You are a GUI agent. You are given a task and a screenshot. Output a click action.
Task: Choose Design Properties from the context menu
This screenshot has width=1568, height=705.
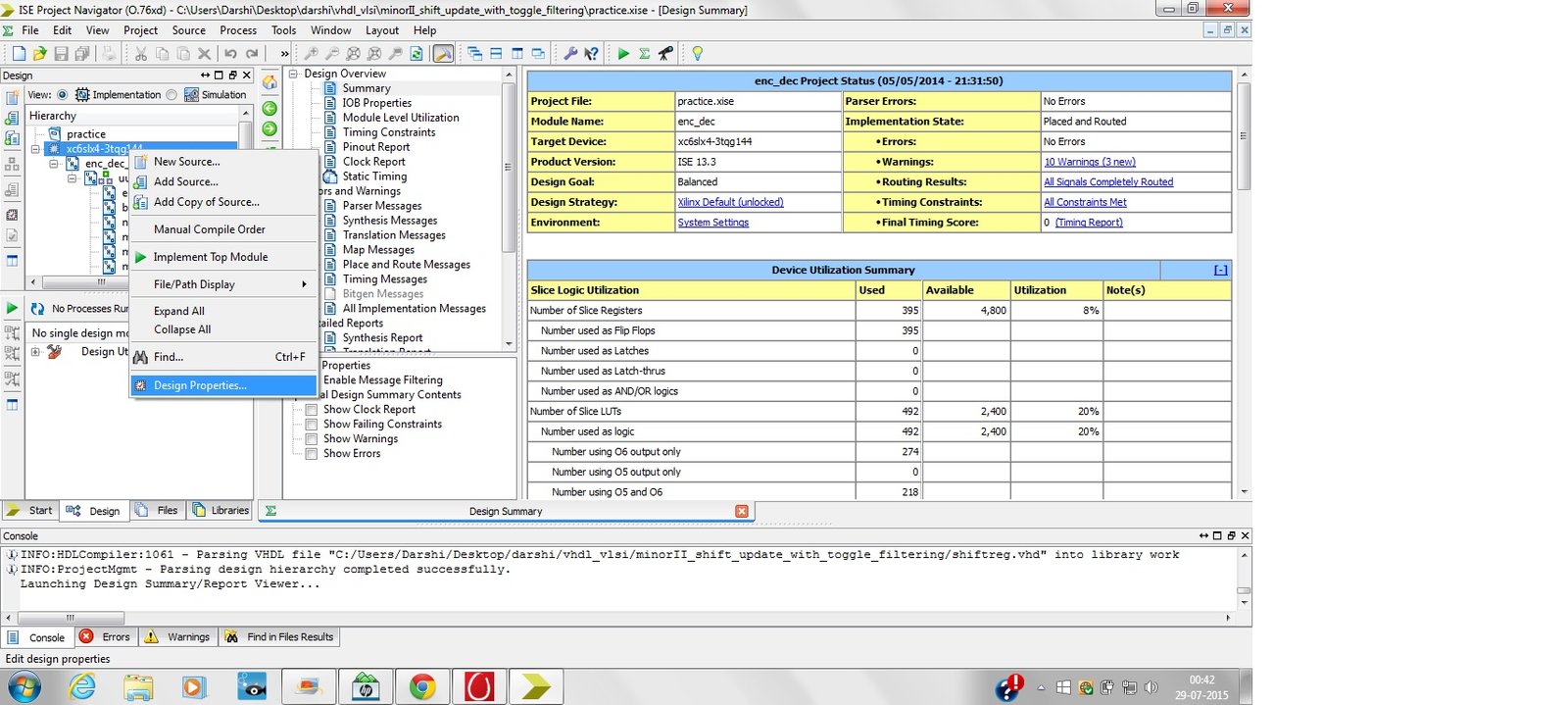tap(200, 385)
